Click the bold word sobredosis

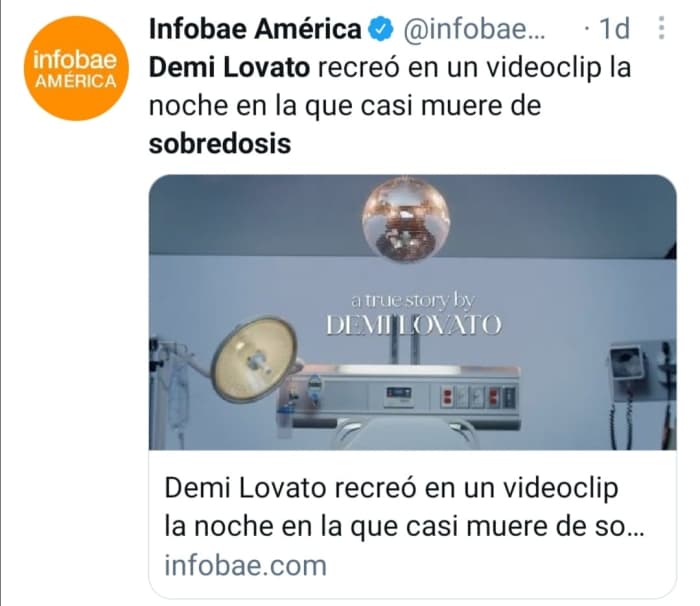220,144
